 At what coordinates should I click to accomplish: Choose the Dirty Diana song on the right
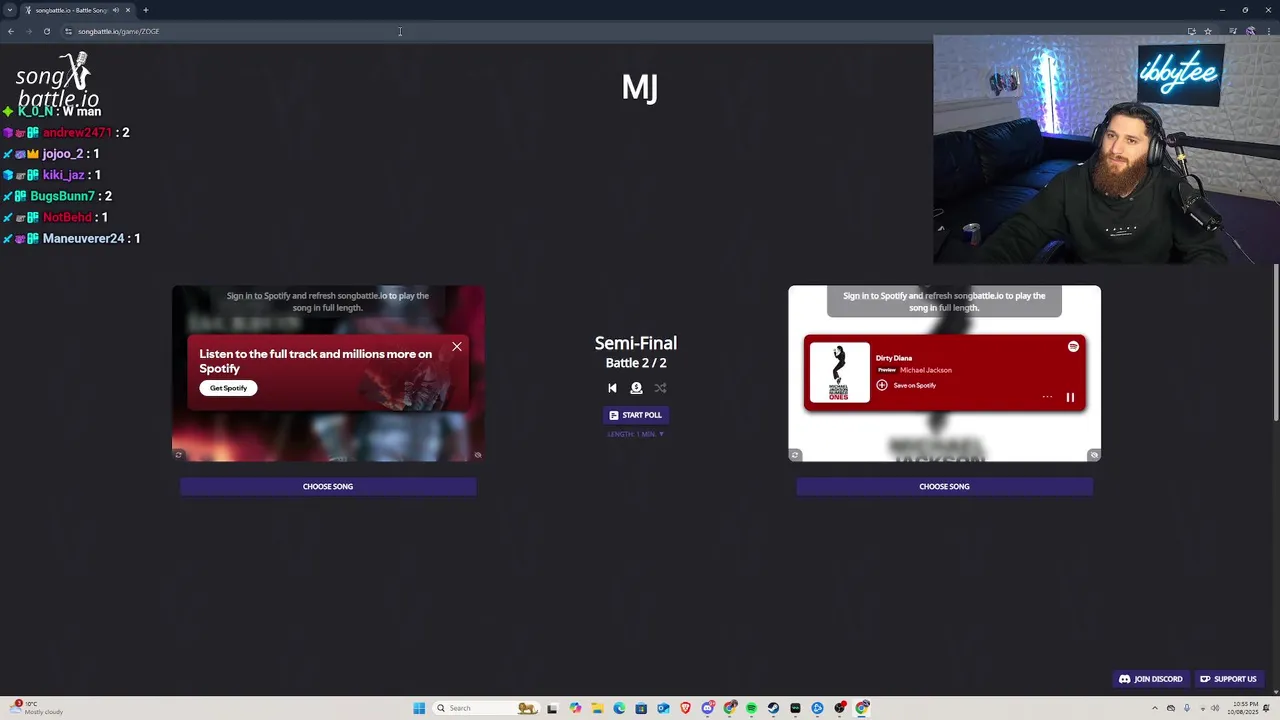click(944, 486)
